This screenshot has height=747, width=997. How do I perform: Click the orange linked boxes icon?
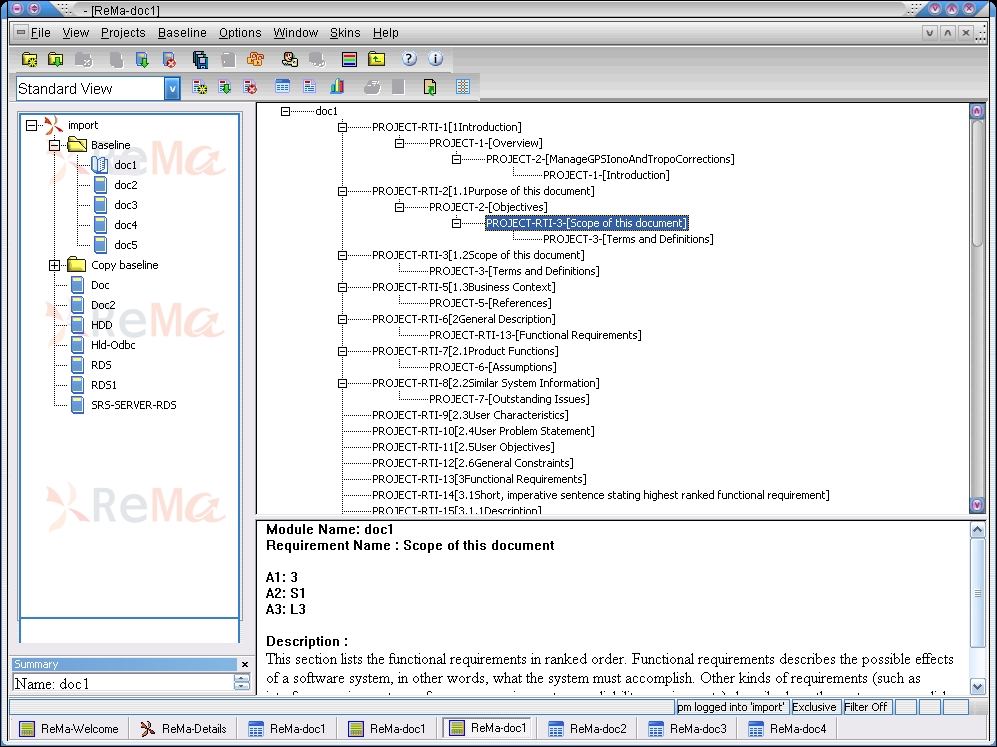pos(256,60)
